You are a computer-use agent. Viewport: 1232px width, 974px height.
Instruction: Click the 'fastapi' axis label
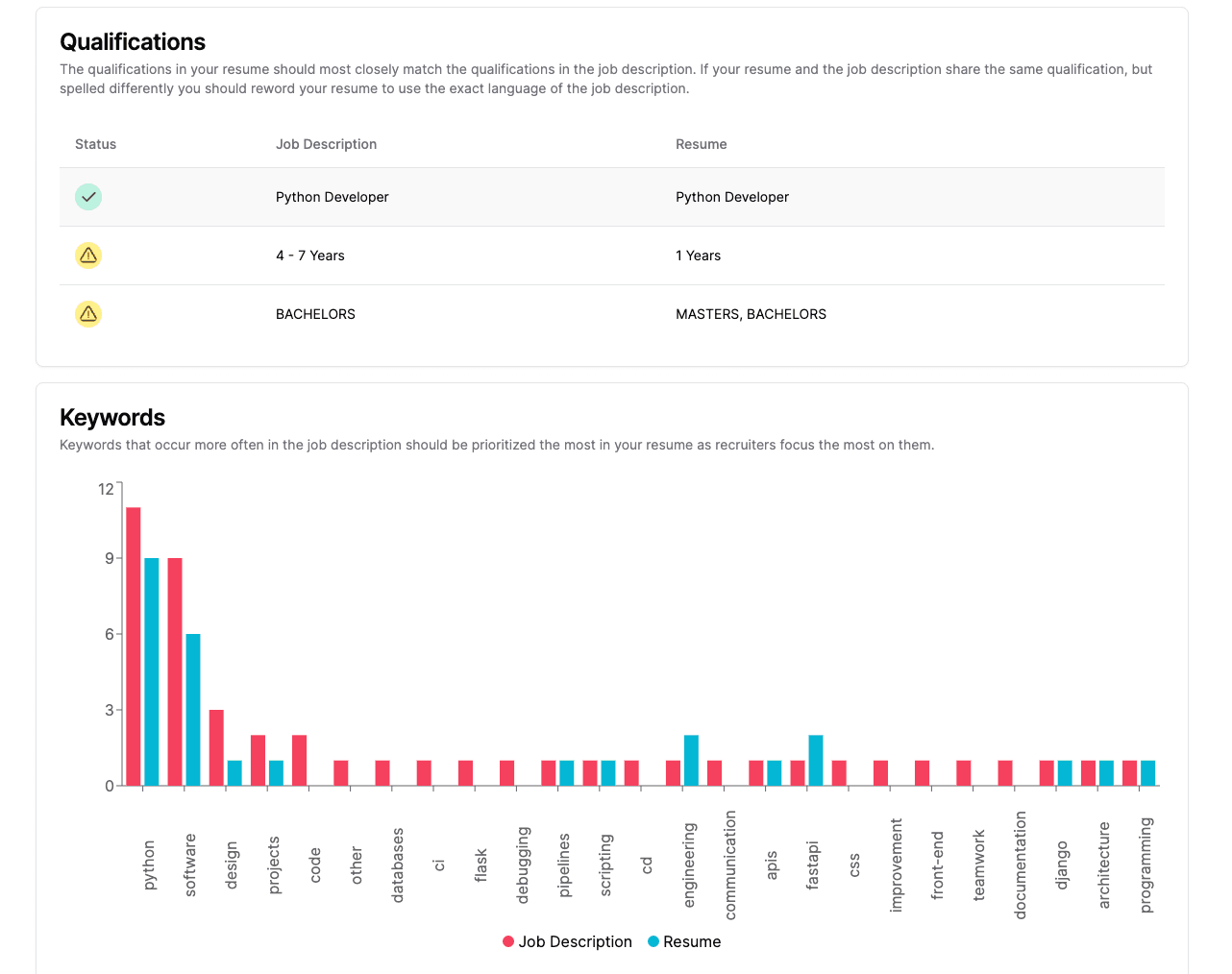(x=813, y=865)
